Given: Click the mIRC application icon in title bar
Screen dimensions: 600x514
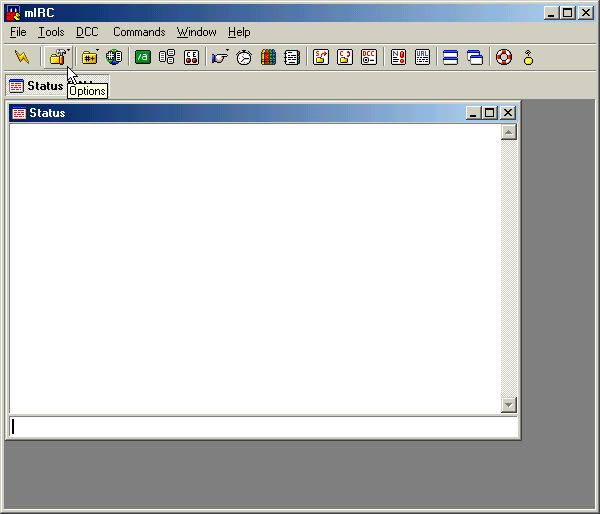Looking at the screenshot, I should pos(13,13).
